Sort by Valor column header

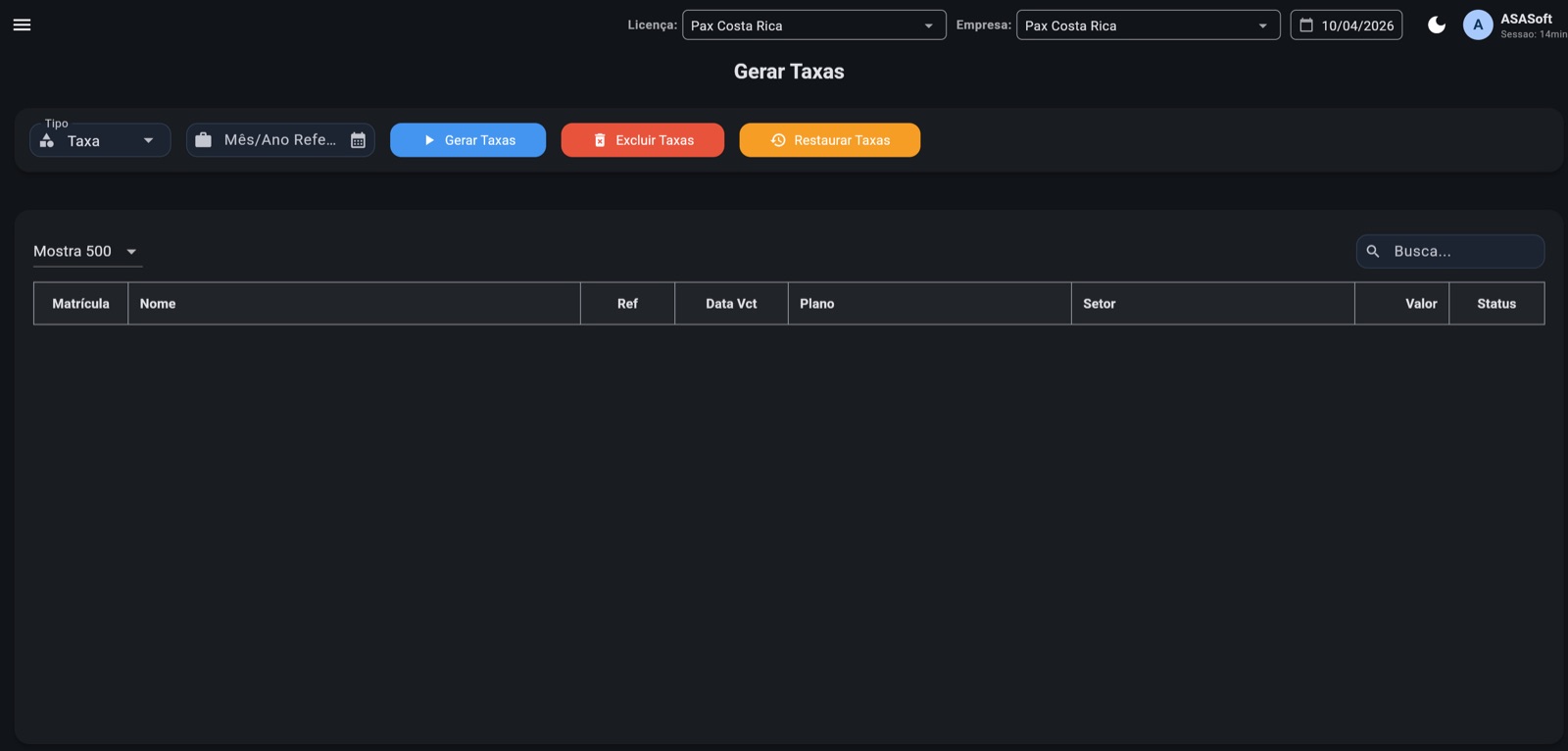1420,304
